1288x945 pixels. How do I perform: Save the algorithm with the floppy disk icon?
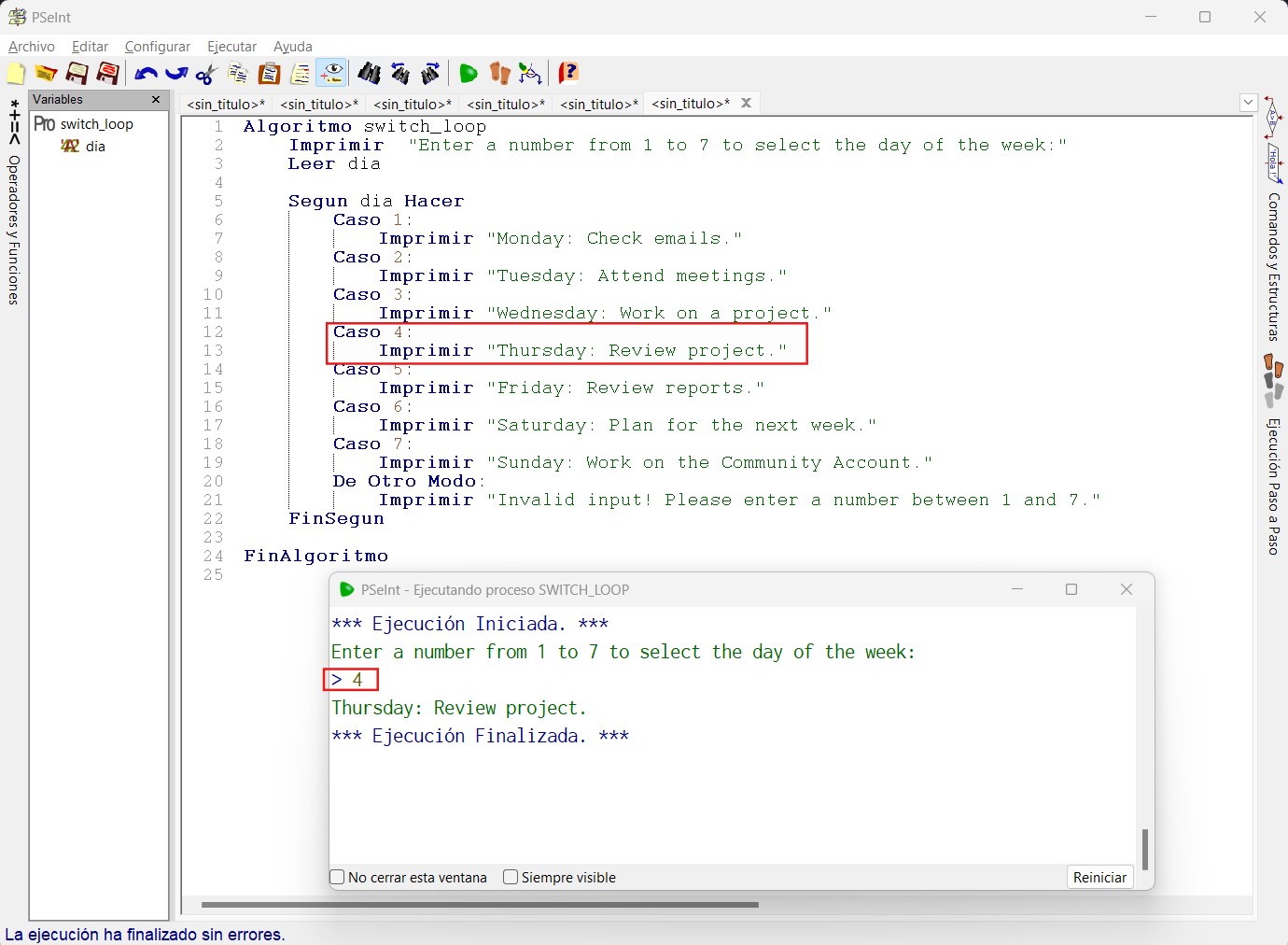tap(77, 73)
